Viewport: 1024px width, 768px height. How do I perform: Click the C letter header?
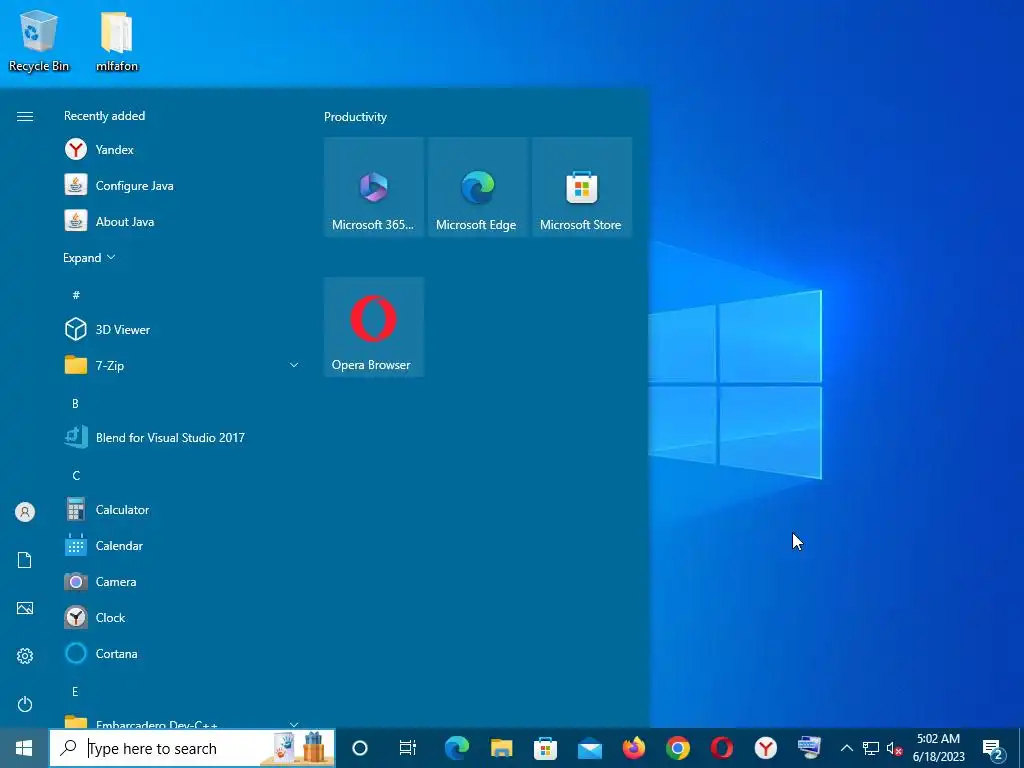76,475
